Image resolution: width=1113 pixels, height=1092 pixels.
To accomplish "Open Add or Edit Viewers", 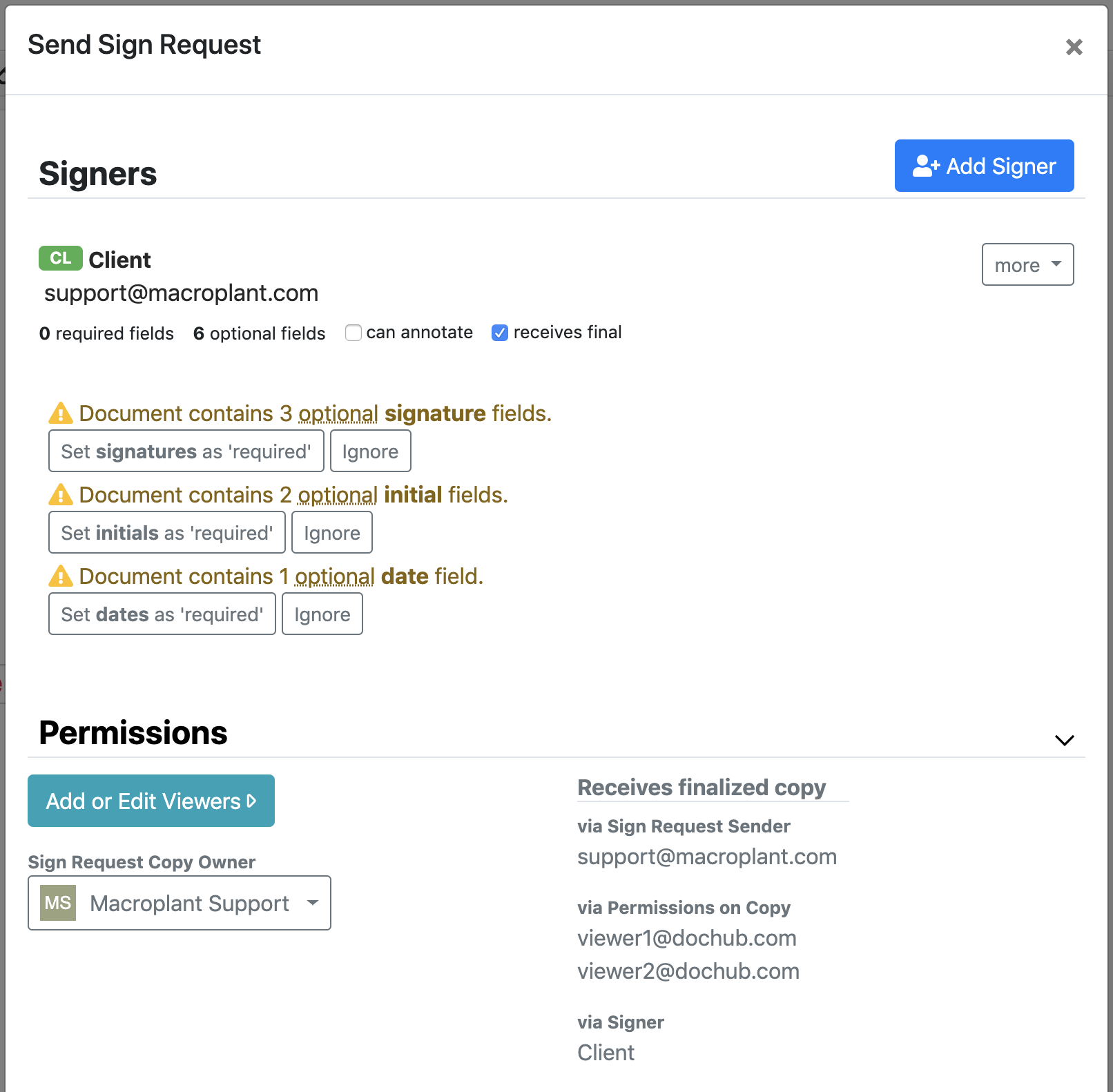I will coord(151,801).
